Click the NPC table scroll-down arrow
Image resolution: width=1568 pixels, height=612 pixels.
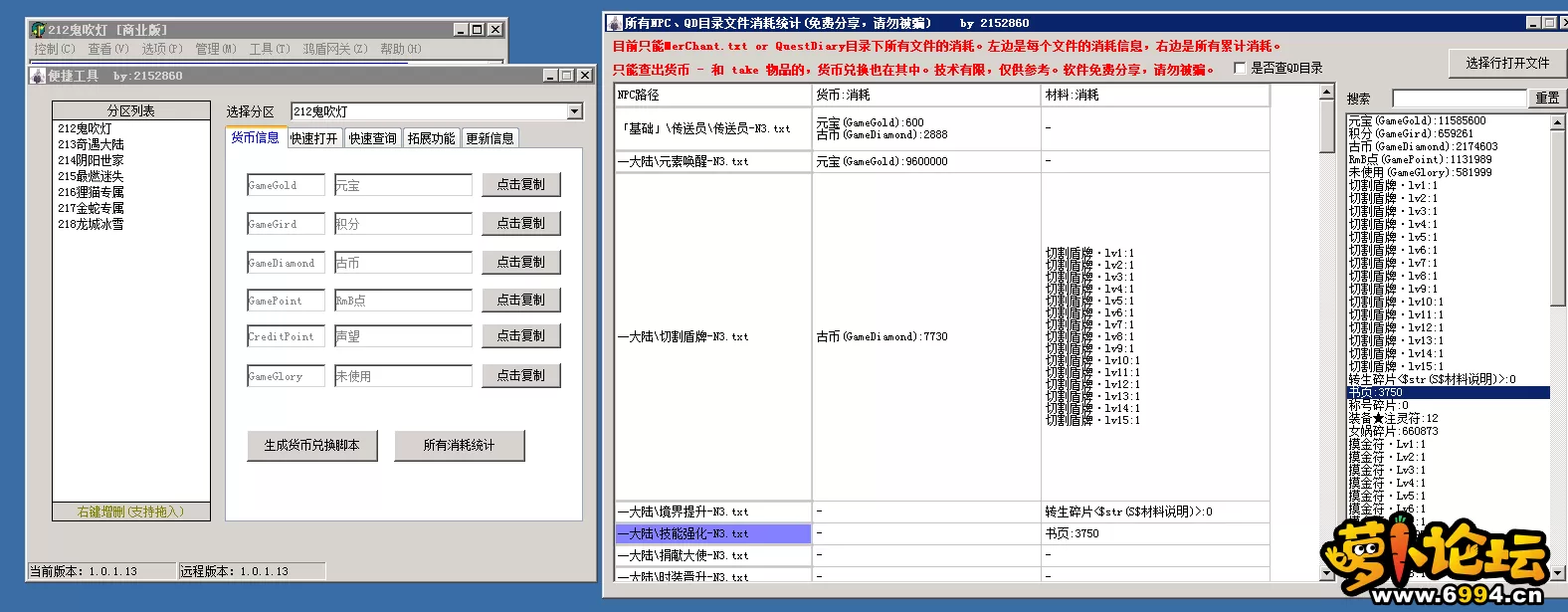pos(1326,573)
